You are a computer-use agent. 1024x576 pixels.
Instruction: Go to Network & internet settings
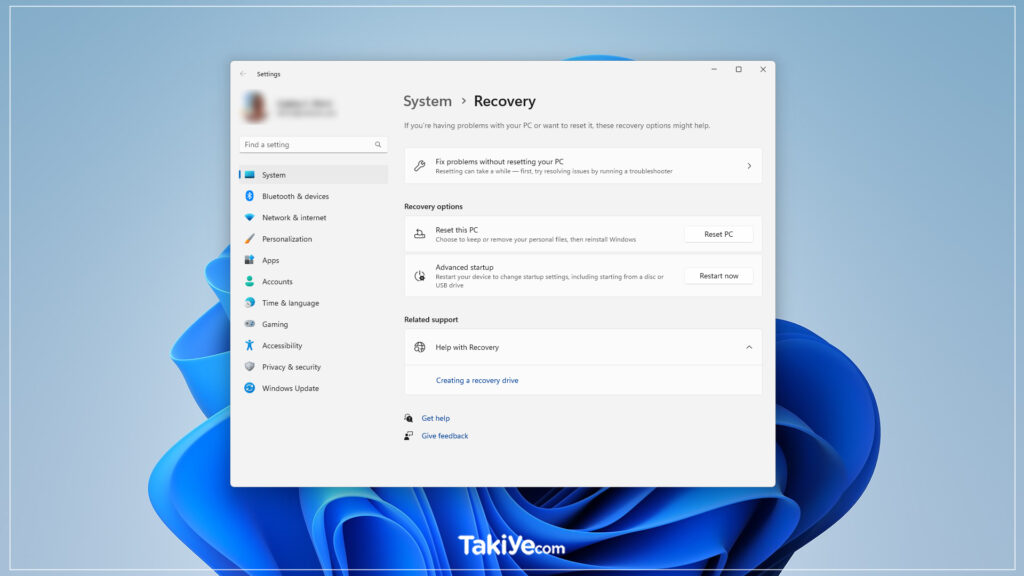(313, 217)
